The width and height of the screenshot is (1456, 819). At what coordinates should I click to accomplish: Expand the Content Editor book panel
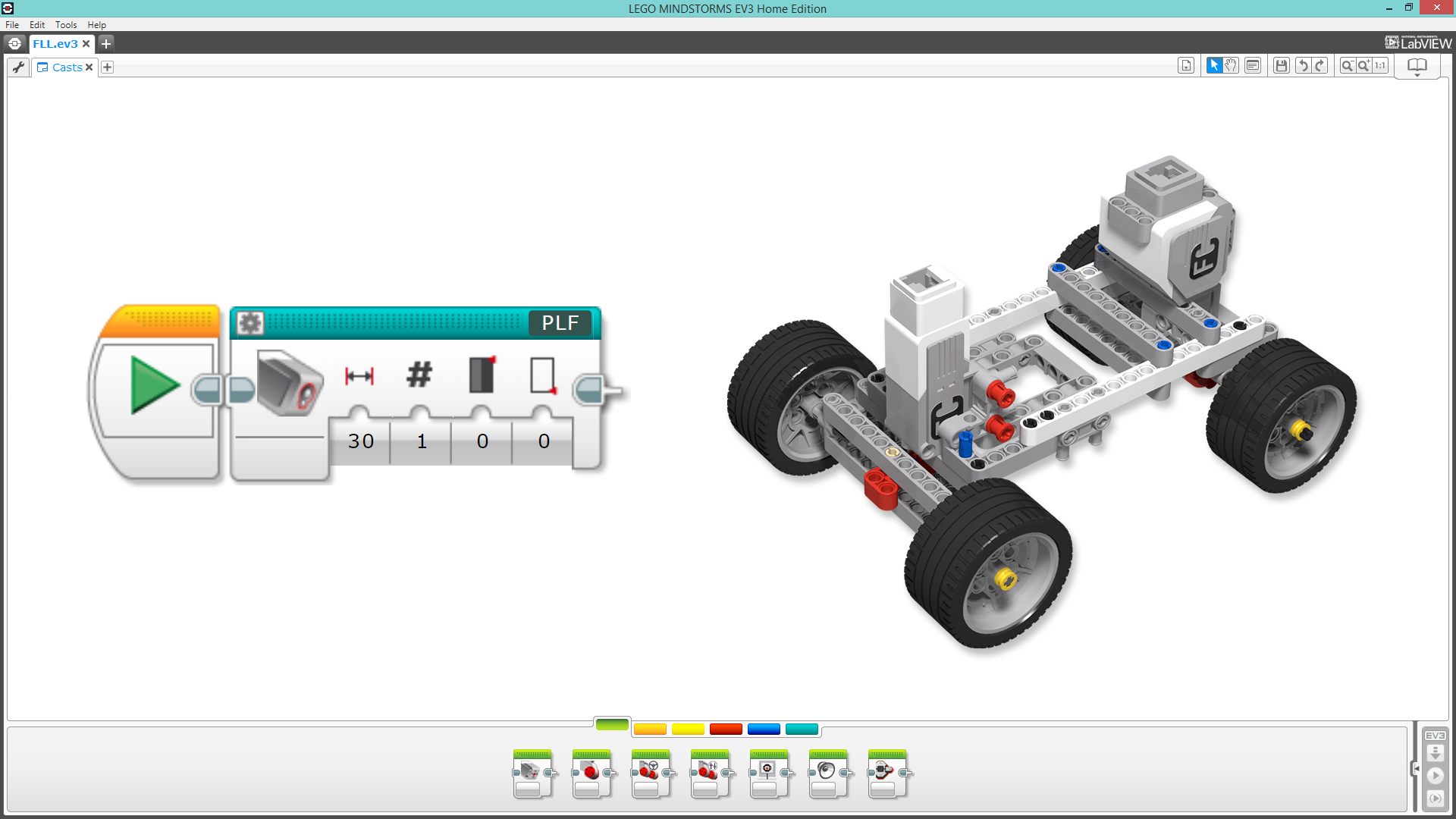click(x=1417, y=65)
